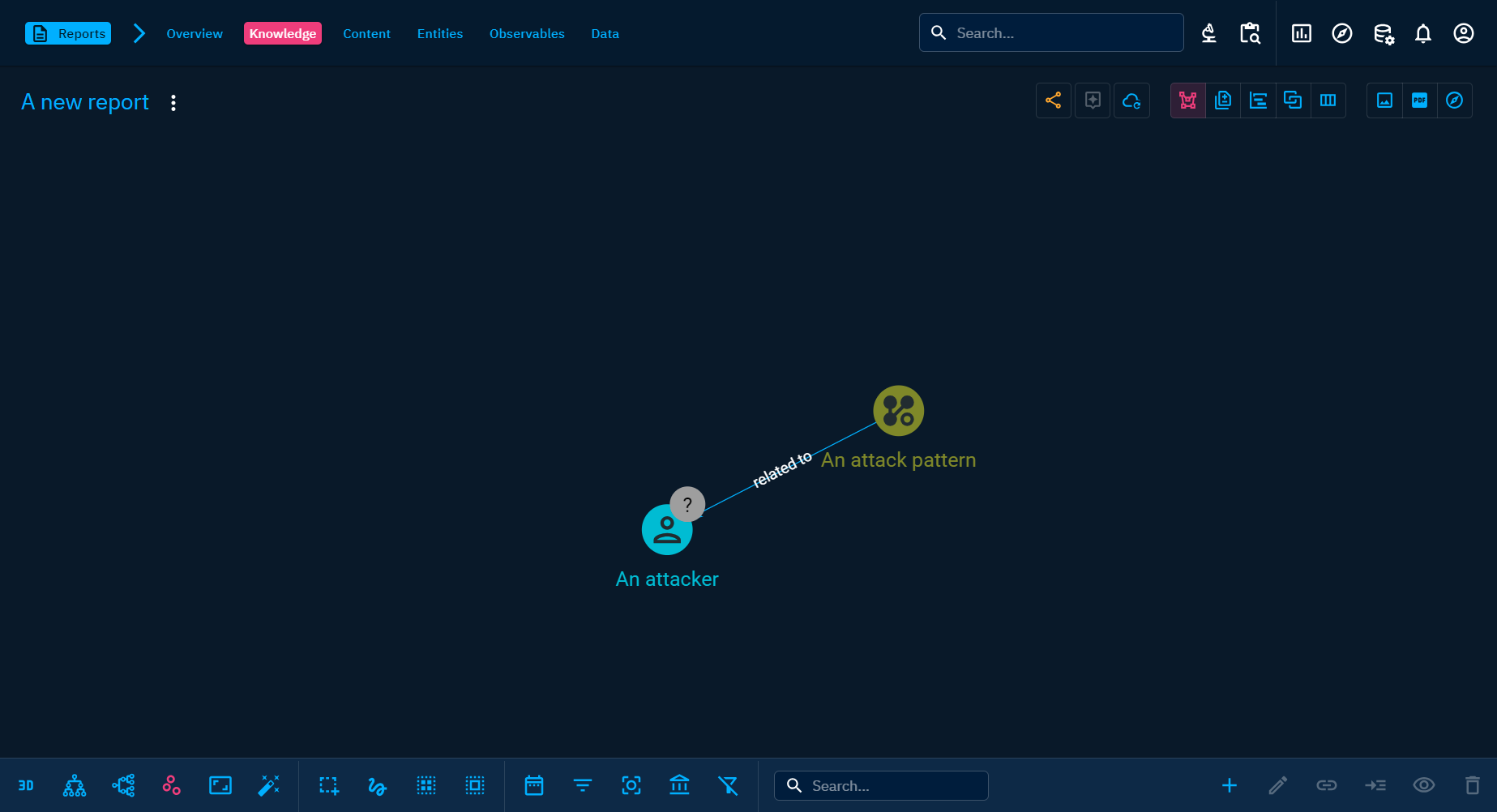Viewport: 1497px width, 812px height.
Task: Open report options three-dot menu
Action: pyautogui.click(x=173, y=103)
